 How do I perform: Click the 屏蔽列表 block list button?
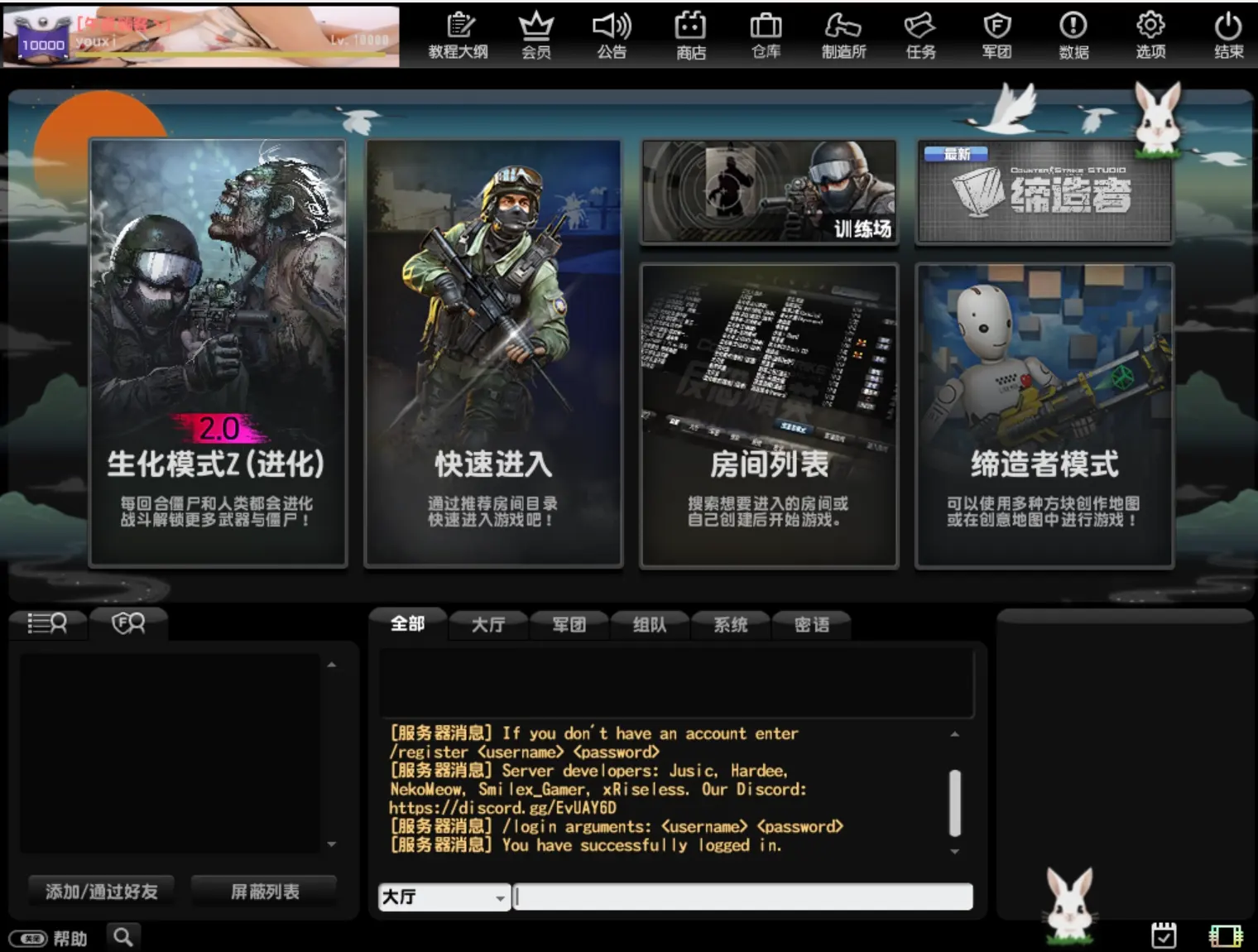pos(264,892)
